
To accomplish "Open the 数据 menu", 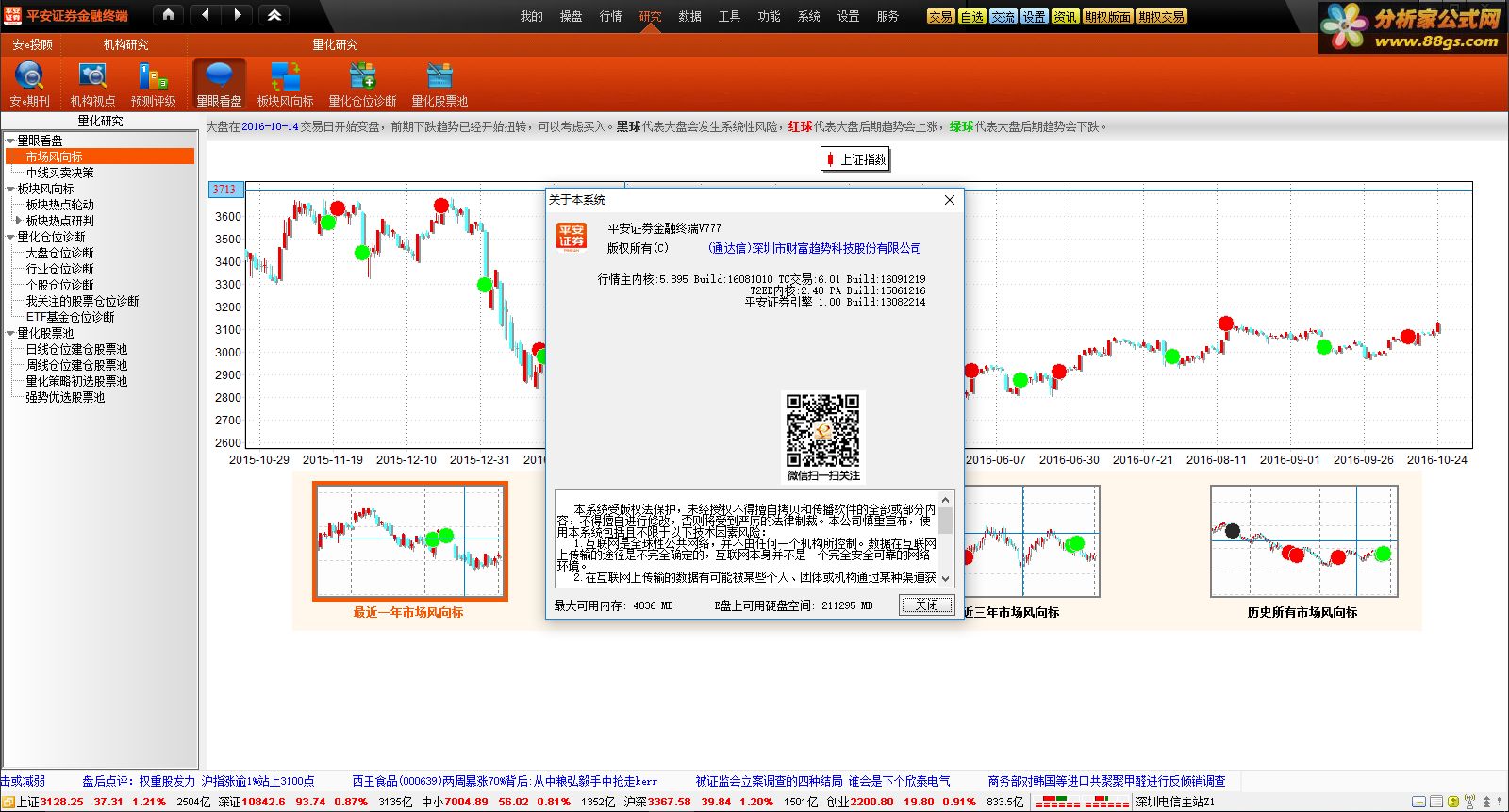I will tap(690, 16).
